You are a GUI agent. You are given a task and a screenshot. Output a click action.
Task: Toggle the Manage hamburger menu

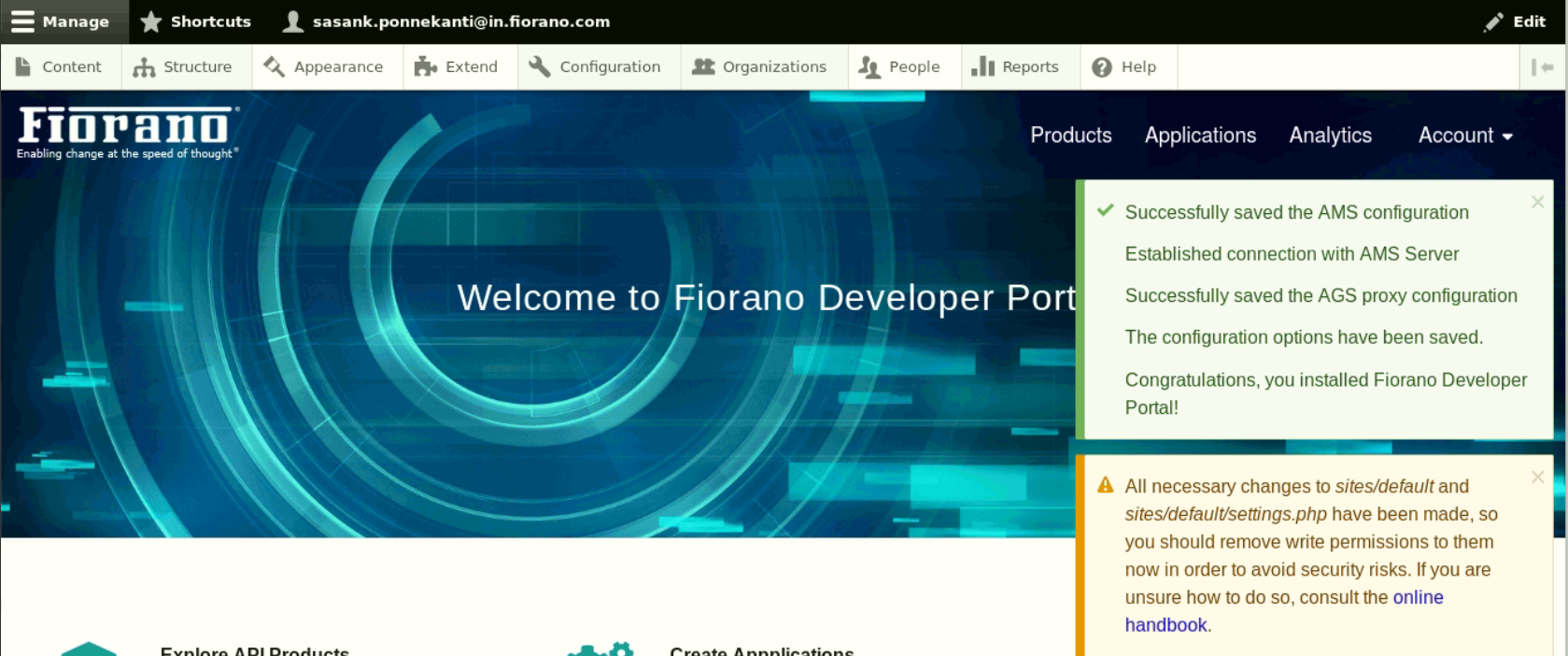click(62, 21)
